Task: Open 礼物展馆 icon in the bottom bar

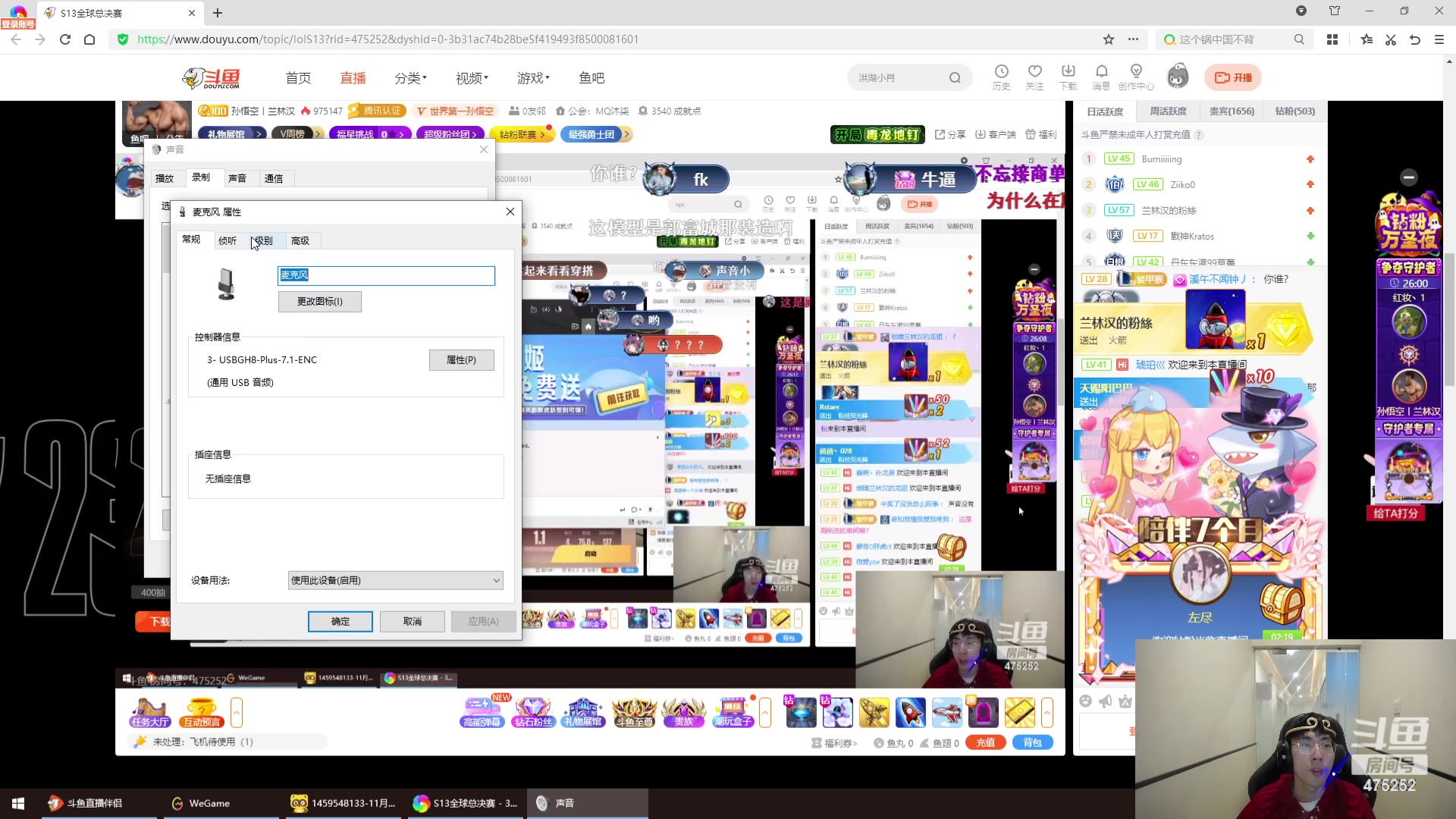Action: [583, 713]
